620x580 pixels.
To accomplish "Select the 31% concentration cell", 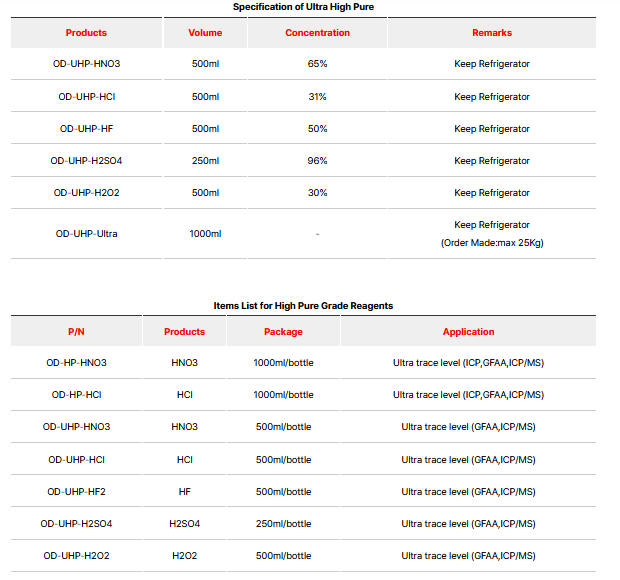I will [x=317, y=97].
